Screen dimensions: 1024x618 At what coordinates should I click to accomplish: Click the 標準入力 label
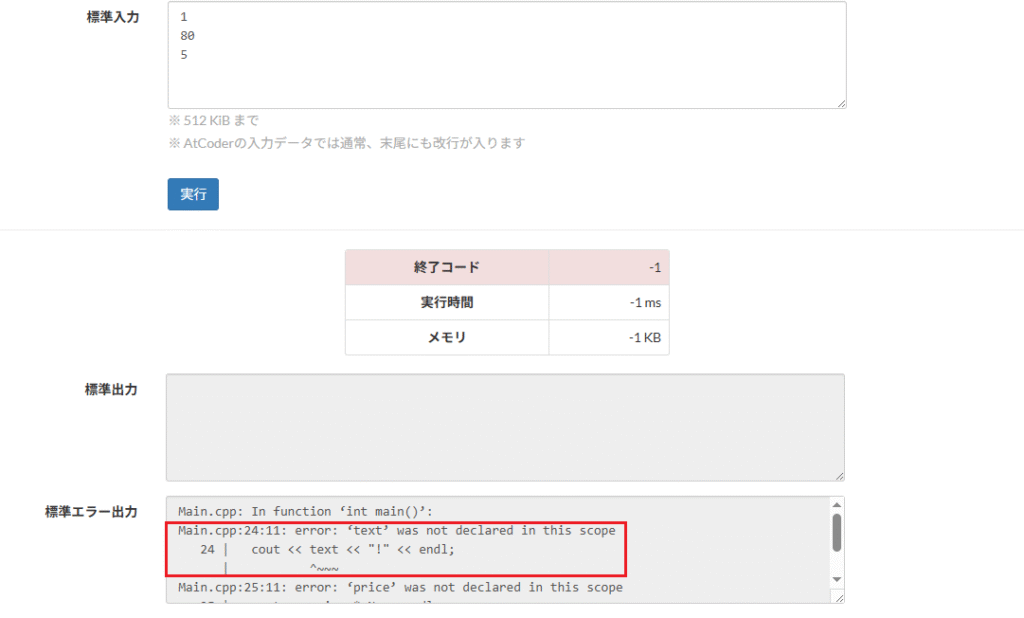point(112,17)
